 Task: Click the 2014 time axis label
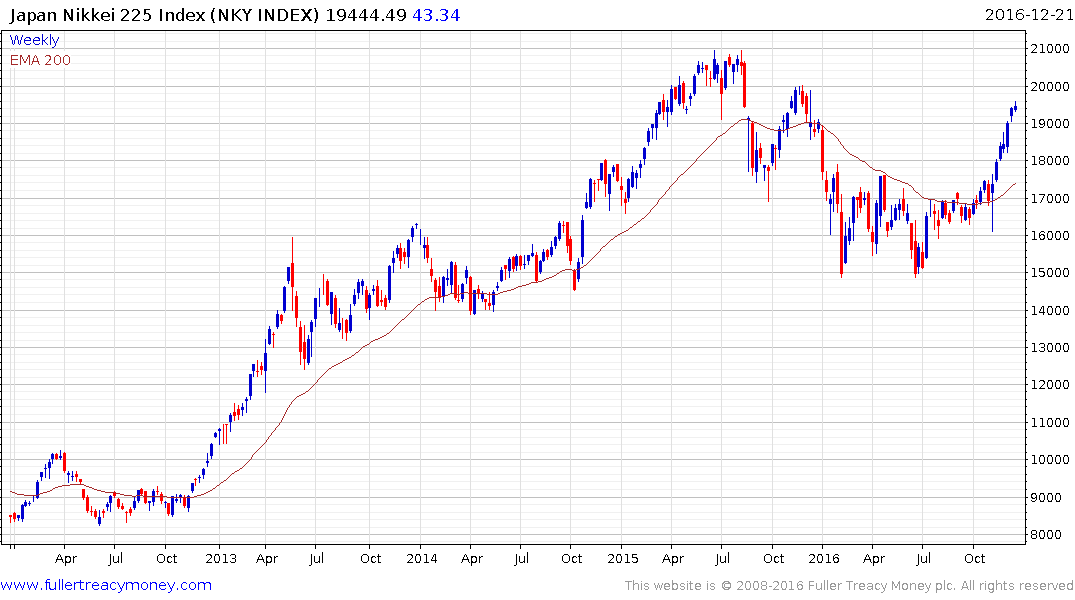click(x=421, y=558)
